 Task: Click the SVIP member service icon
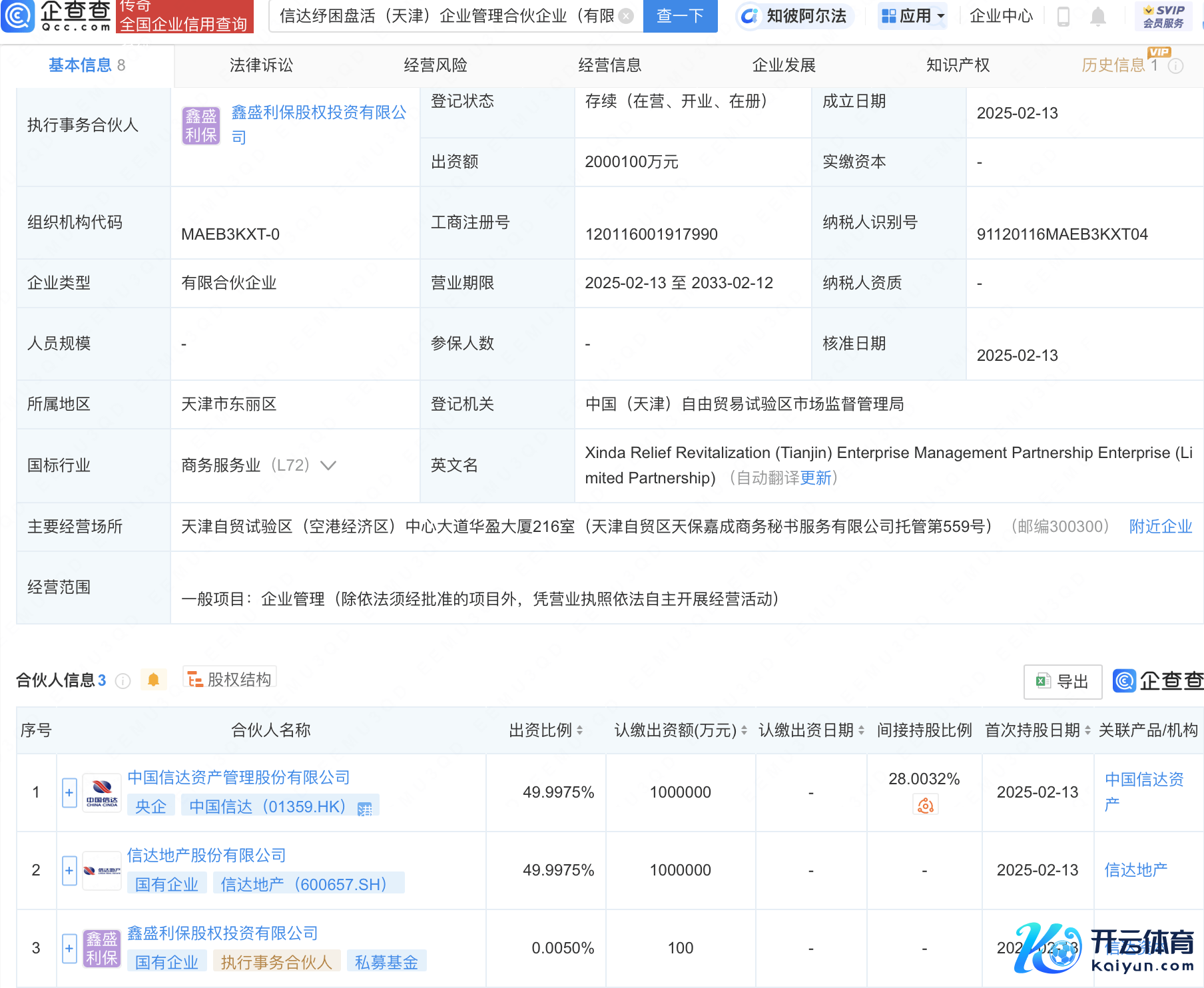pyautogui.click(x=1163, y=16)
